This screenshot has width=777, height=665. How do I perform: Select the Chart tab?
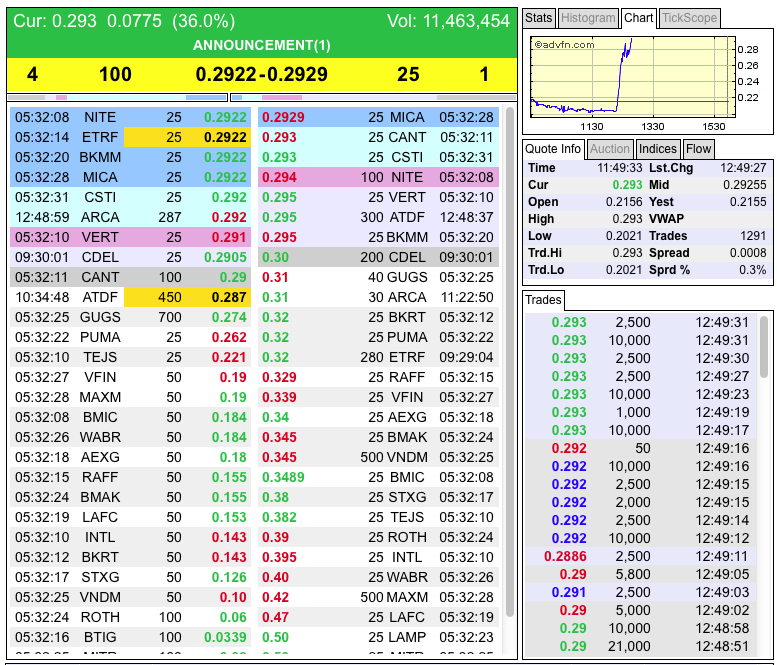click(x=638, y=18)
